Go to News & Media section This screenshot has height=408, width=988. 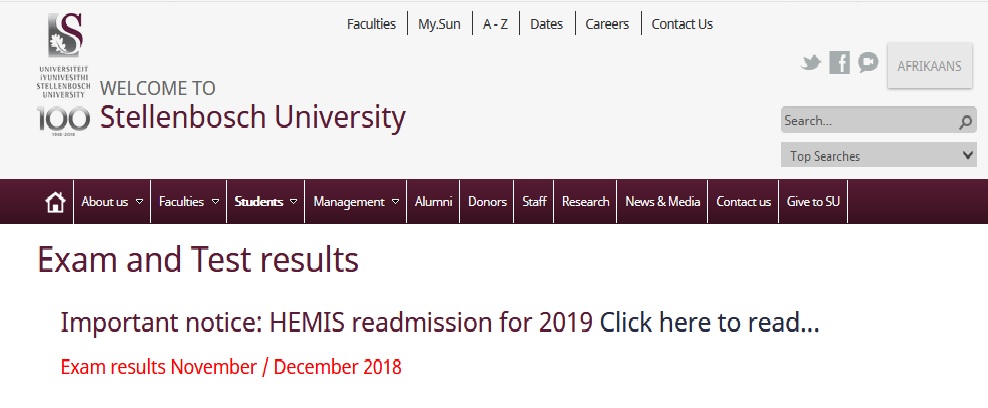click(662, 202)
